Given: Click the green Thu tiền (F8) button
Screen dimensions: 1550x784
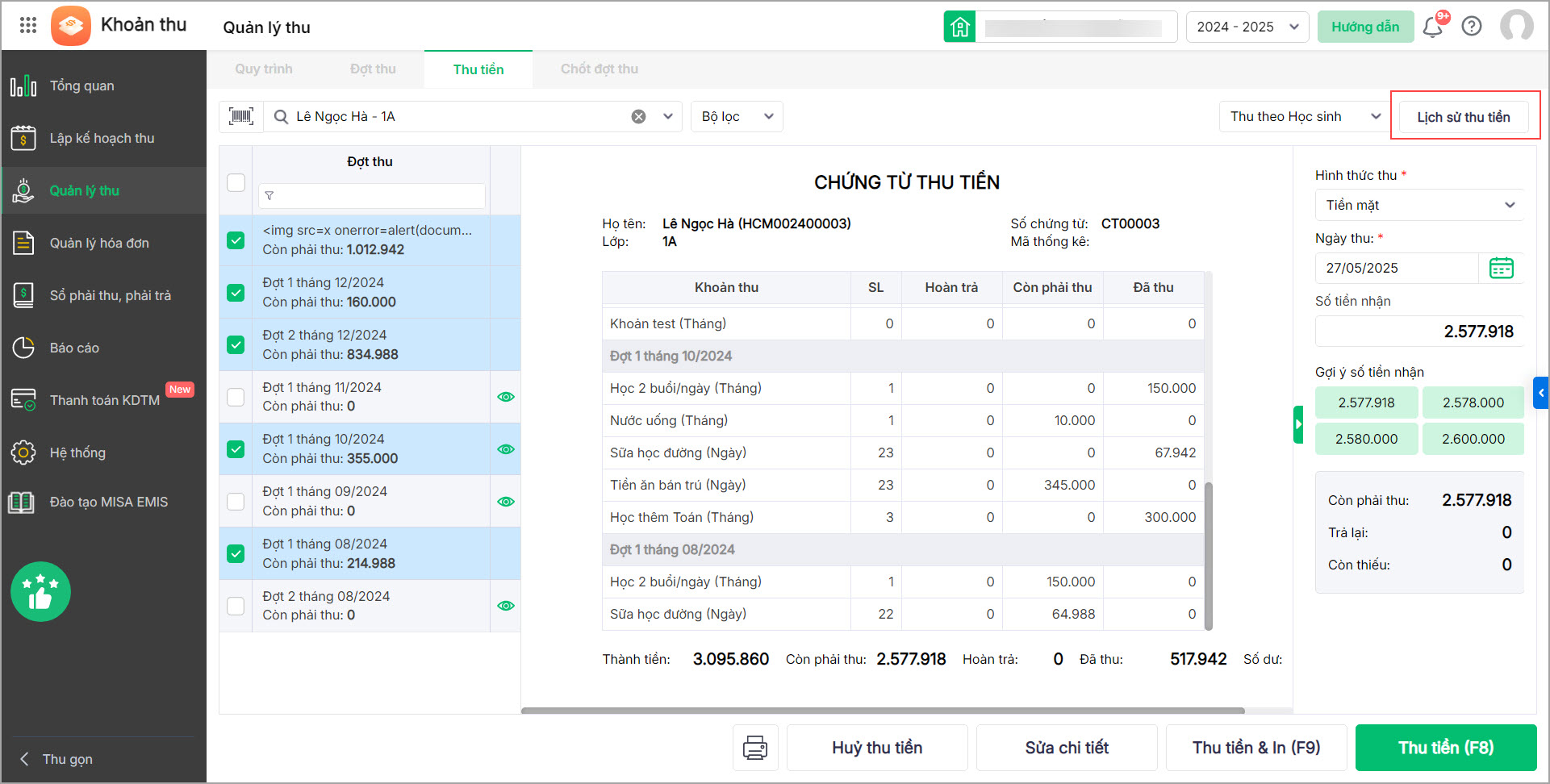Looking at the screenshot, I should point(1446,748).
